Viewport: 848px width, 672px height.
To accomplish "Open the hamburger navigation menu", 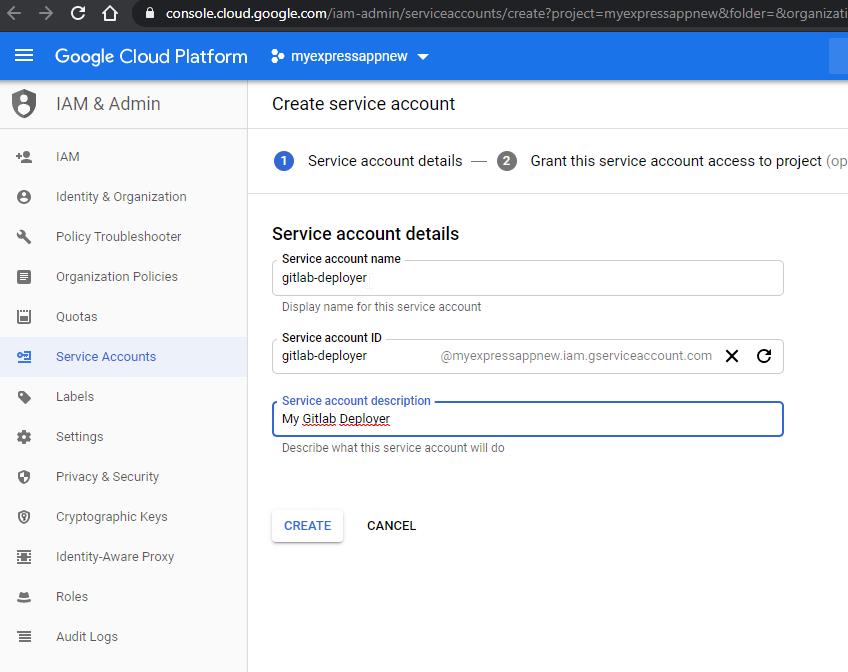I will (24, 56).
